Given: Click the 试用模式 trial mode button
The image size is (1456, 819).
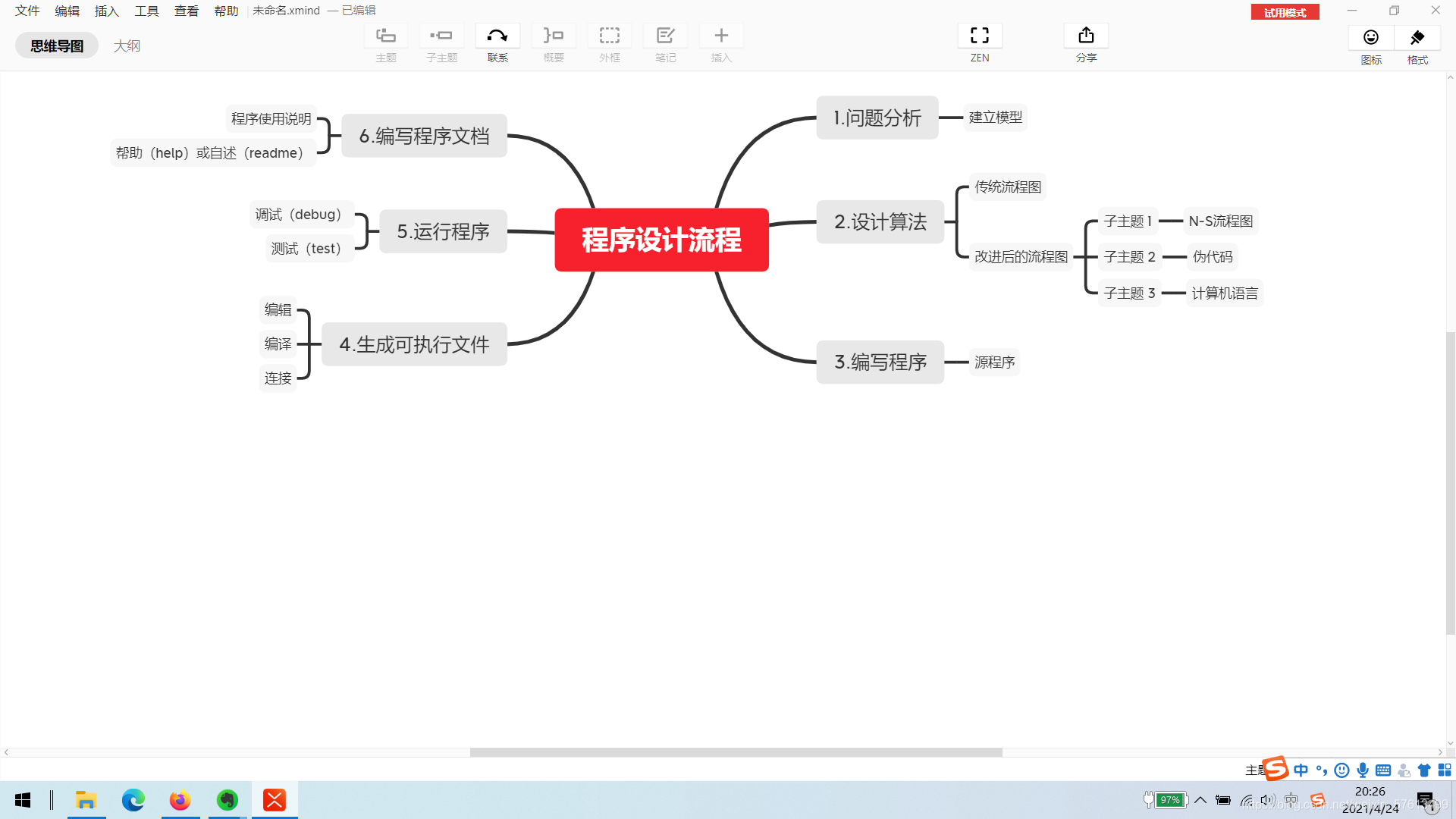Looking at the screenshot, I should (1285, 12).
